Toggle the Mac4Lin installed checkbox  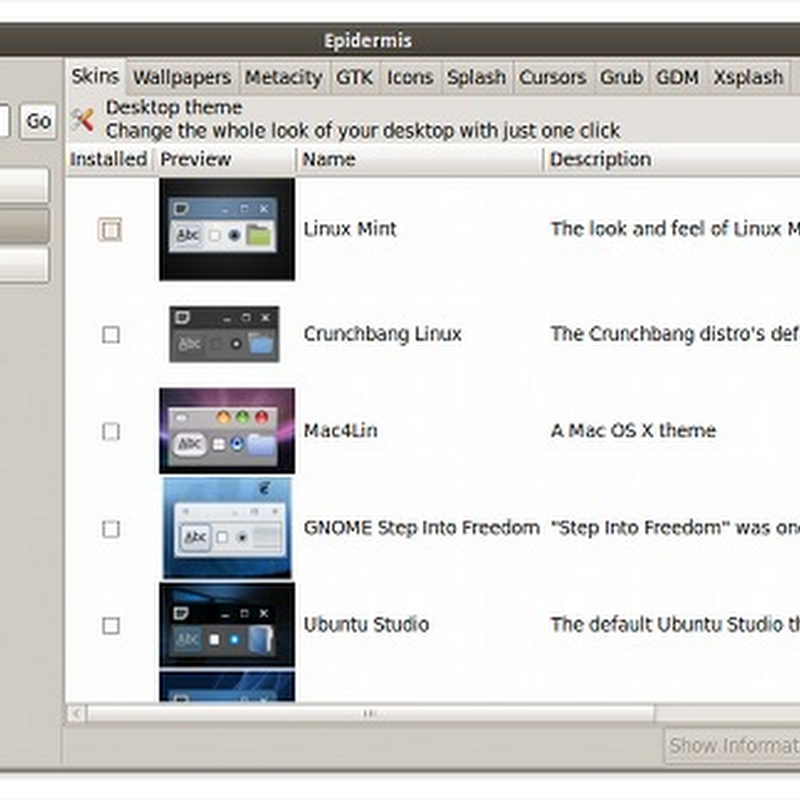111,432
